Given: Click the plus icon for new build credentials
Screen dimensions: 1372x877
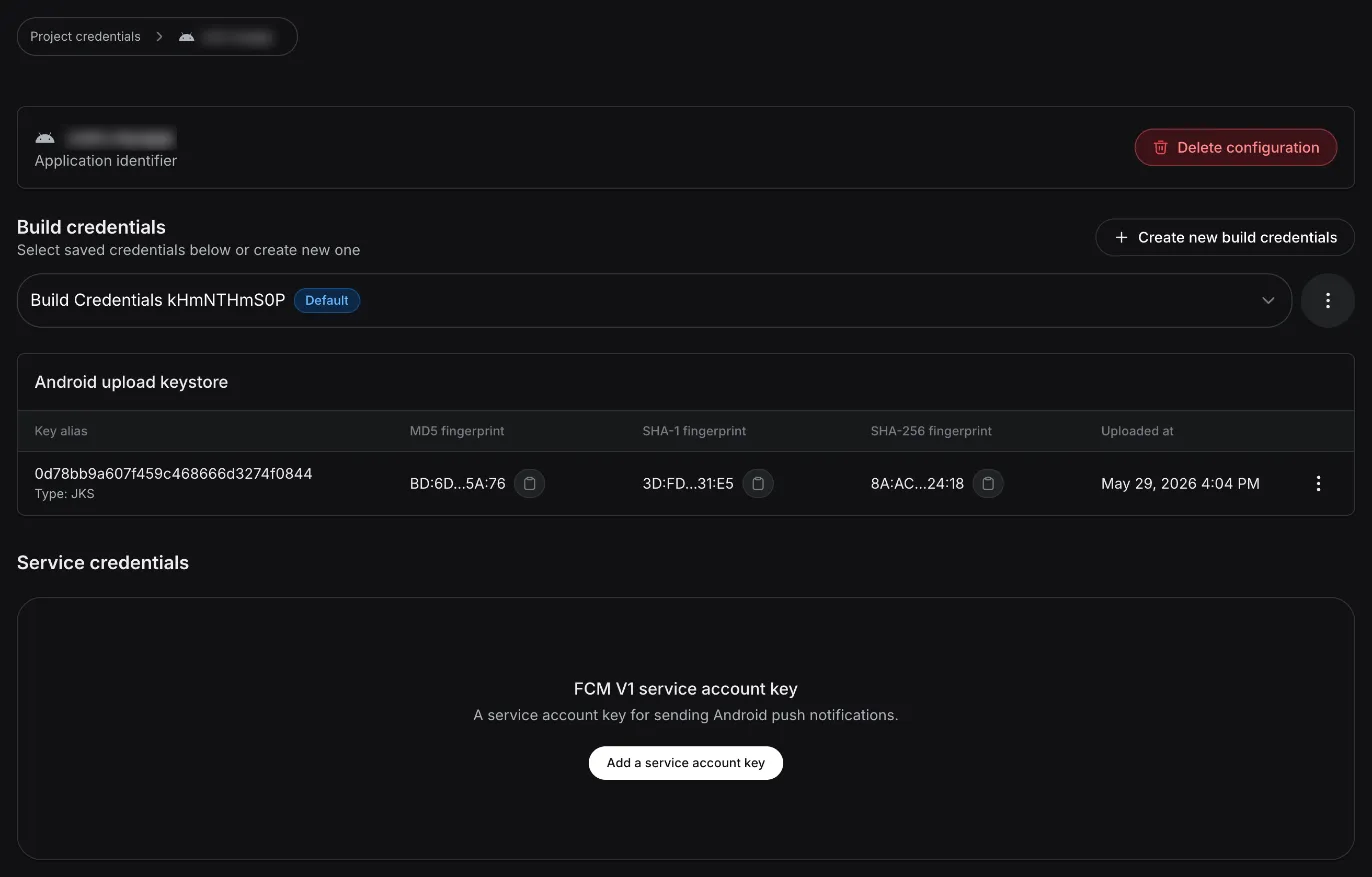Looking at the screenshot, I should [x=1121, y=238].
